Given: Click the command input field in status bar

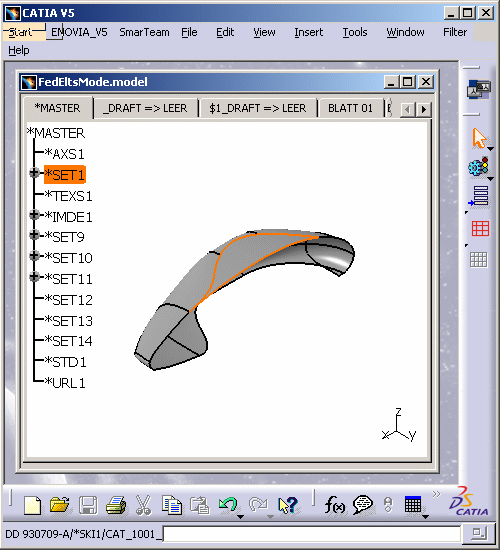Looking at the screenshot, I should (312, 534).
